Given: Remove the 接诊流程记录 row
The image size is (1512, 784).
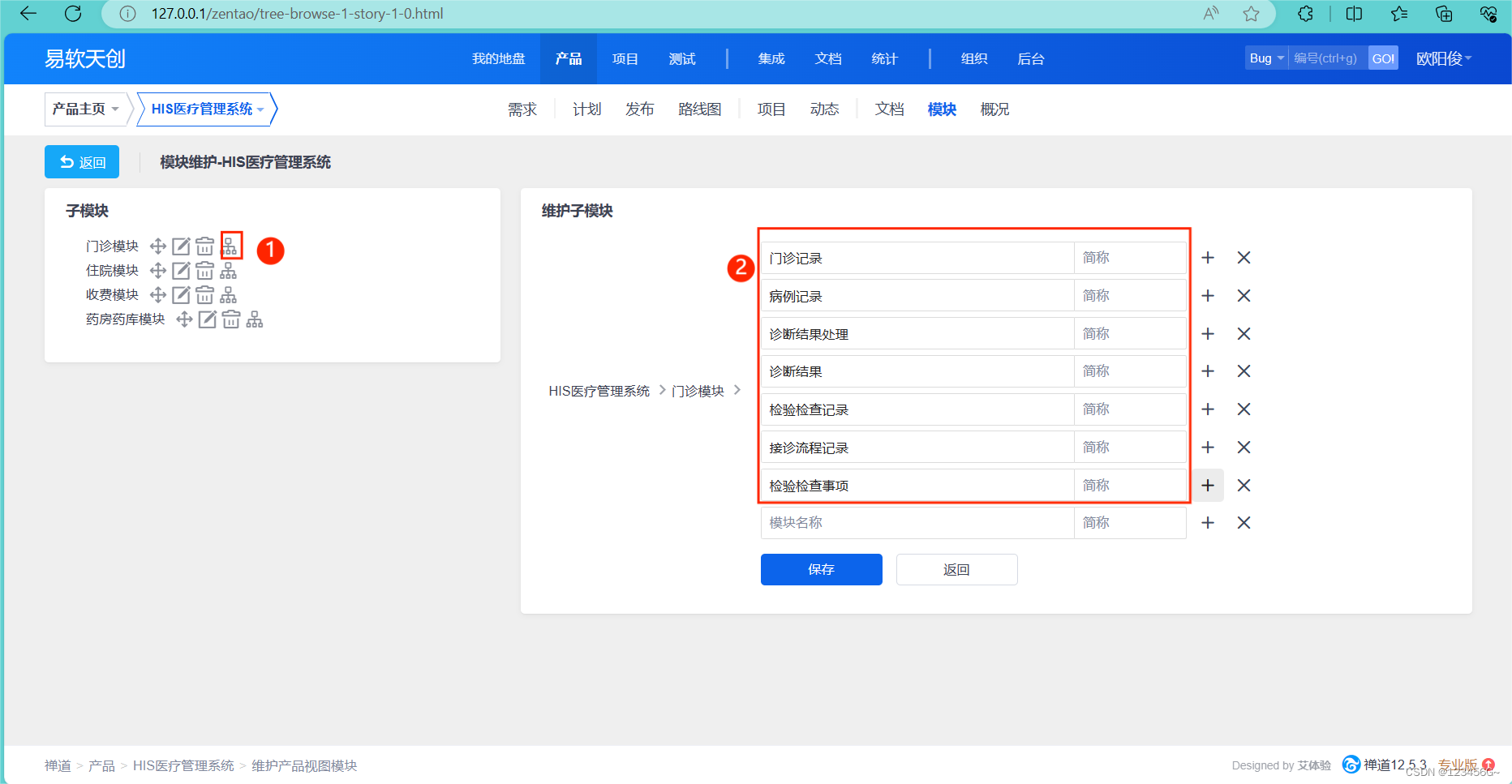Looking at the screenshot, I should [x=1244, y=448].
